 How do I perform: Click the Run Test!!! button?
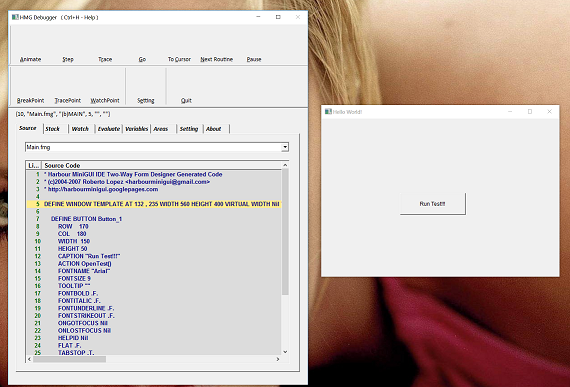pyautogui.click(x=433, y=204)
